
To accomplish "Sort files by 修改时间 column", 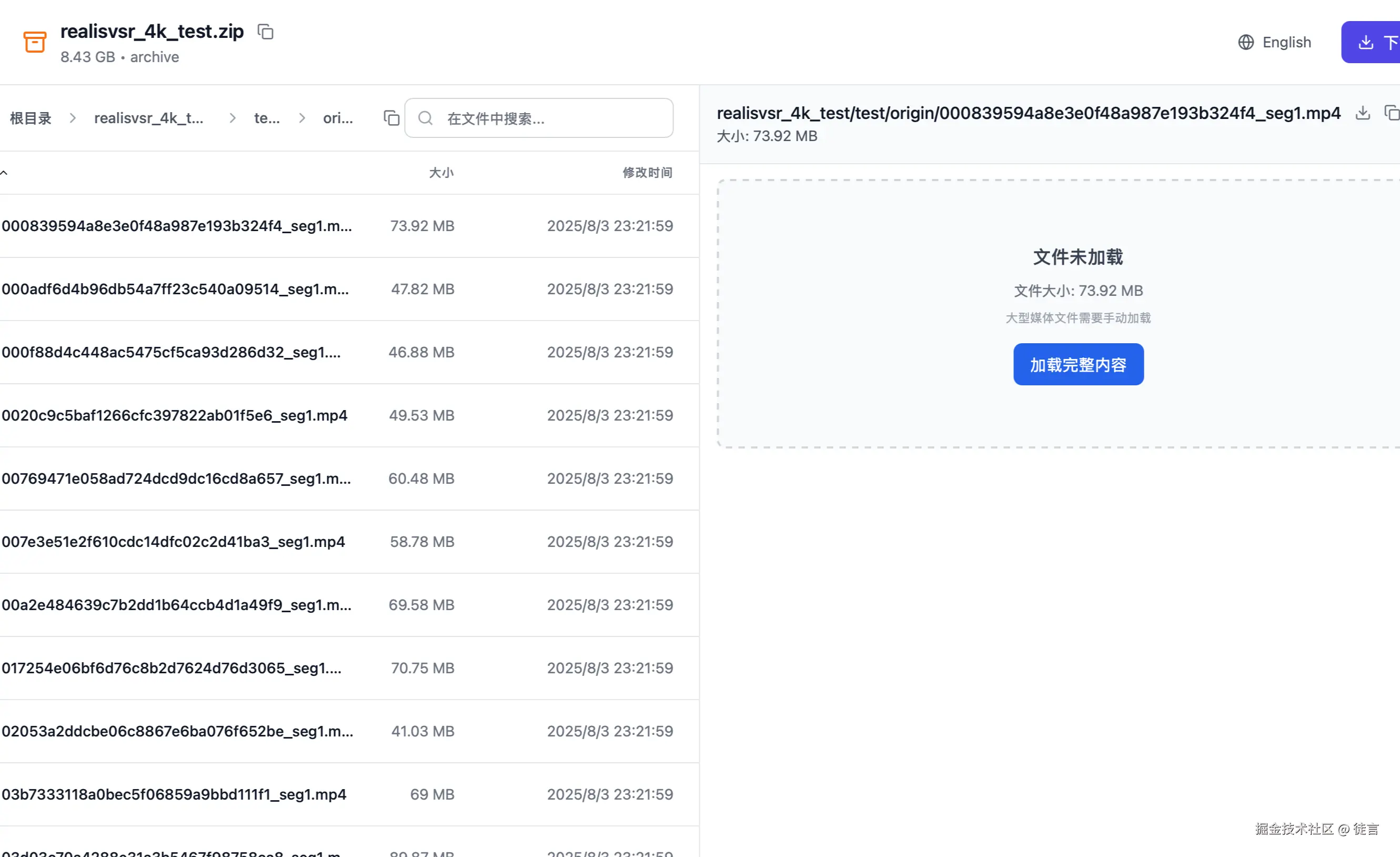I will point(647,173).
